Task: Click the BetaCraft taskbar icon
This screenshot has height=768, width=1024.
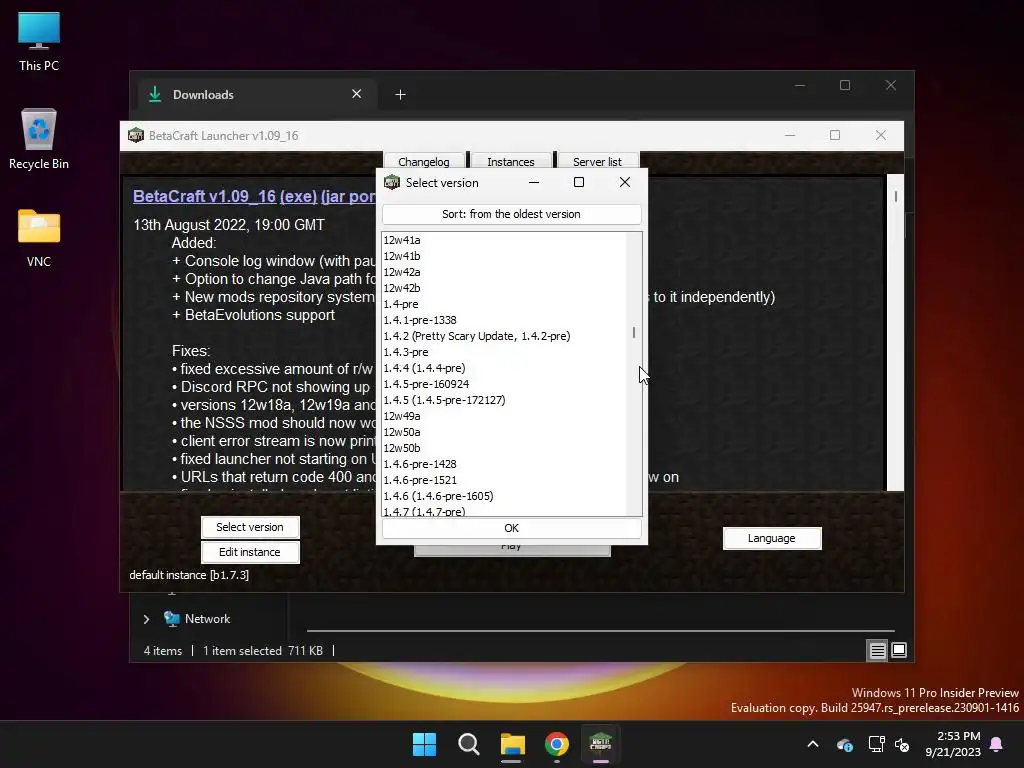Action: [x=600, y=744]
